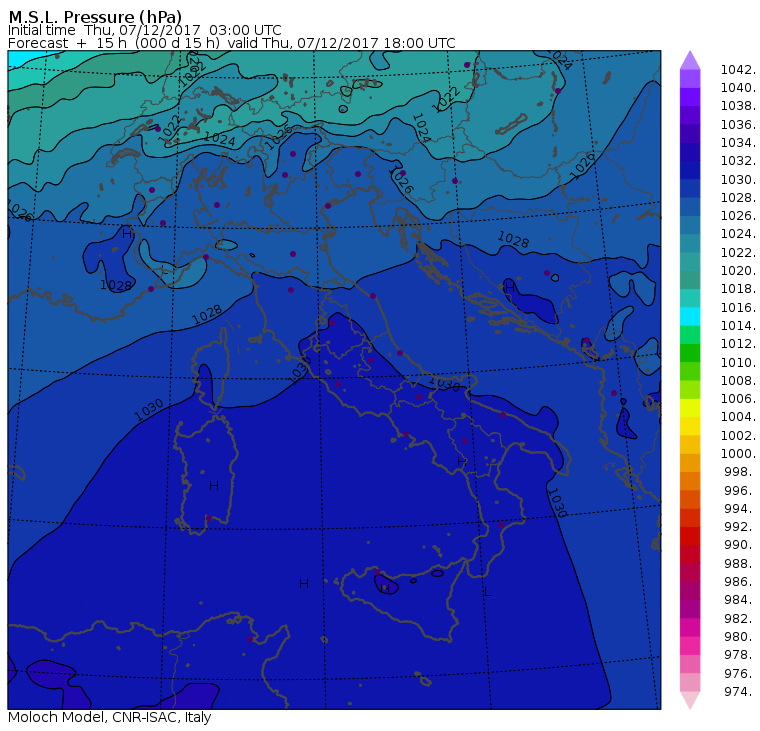Click the '988.' legend label
Screen dimensions: 760x731
(740, 563)
